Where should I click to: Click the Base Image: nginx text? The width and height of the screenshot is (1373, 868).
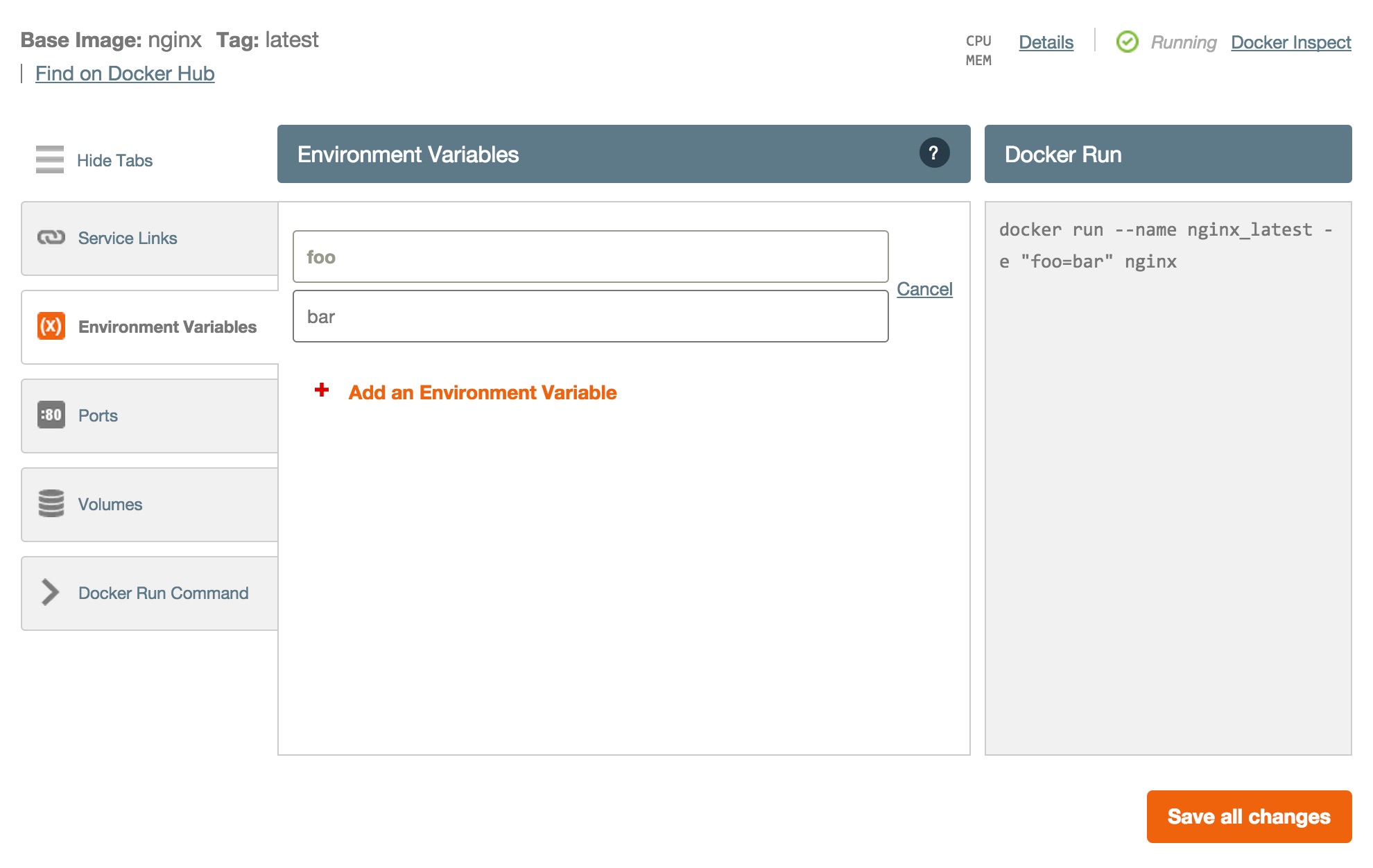point(111,40)
